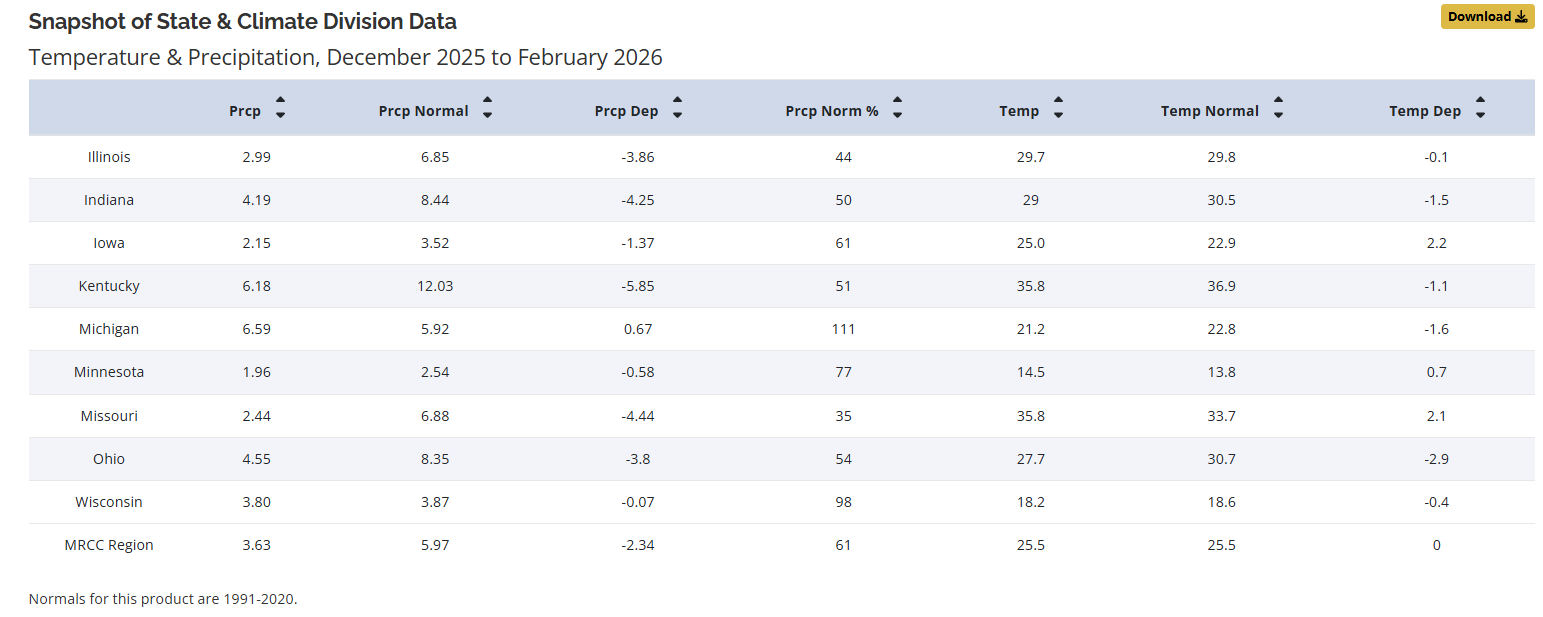
Task: Select the Missouri state label
Action: coord(109,416)
